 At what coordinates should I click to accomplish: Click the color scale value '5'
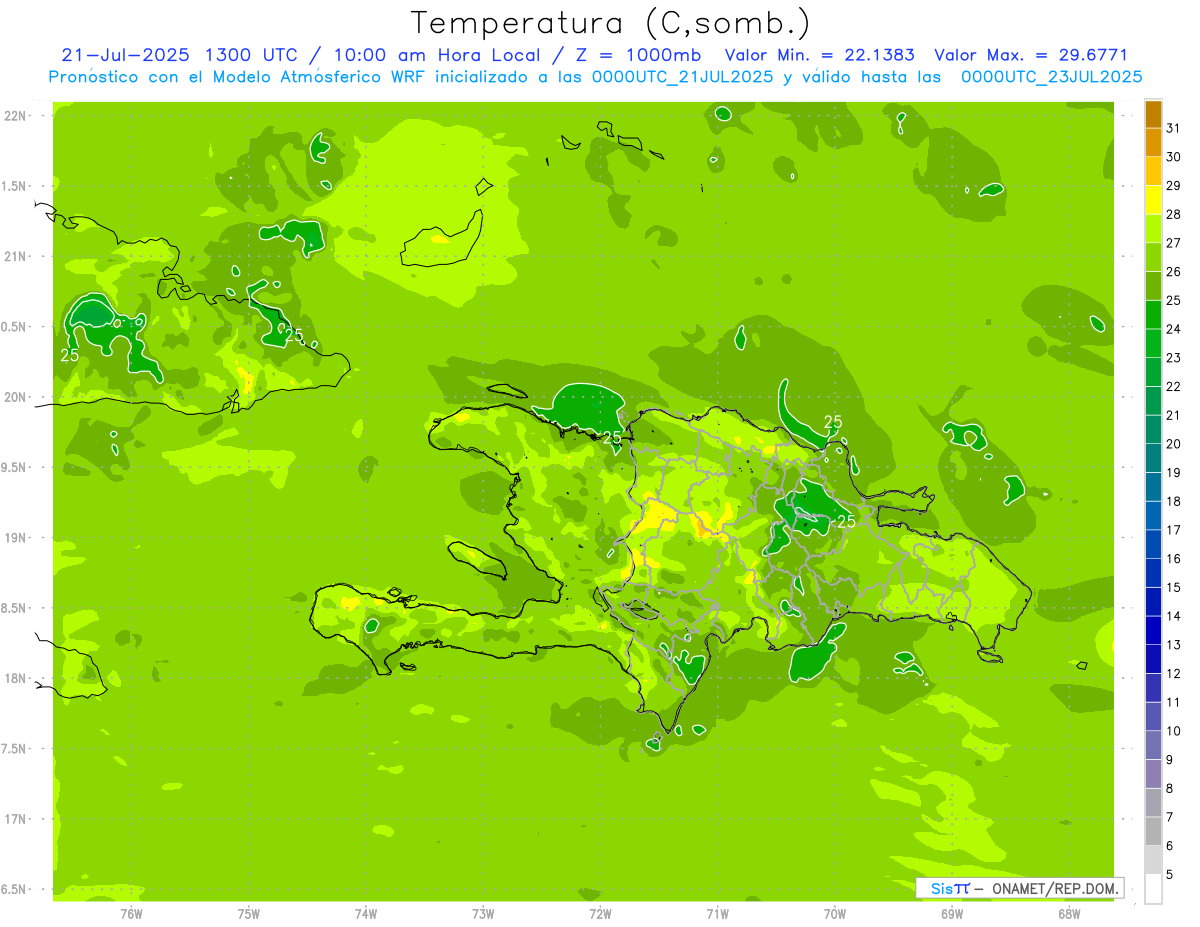[x=1170, y=875]
